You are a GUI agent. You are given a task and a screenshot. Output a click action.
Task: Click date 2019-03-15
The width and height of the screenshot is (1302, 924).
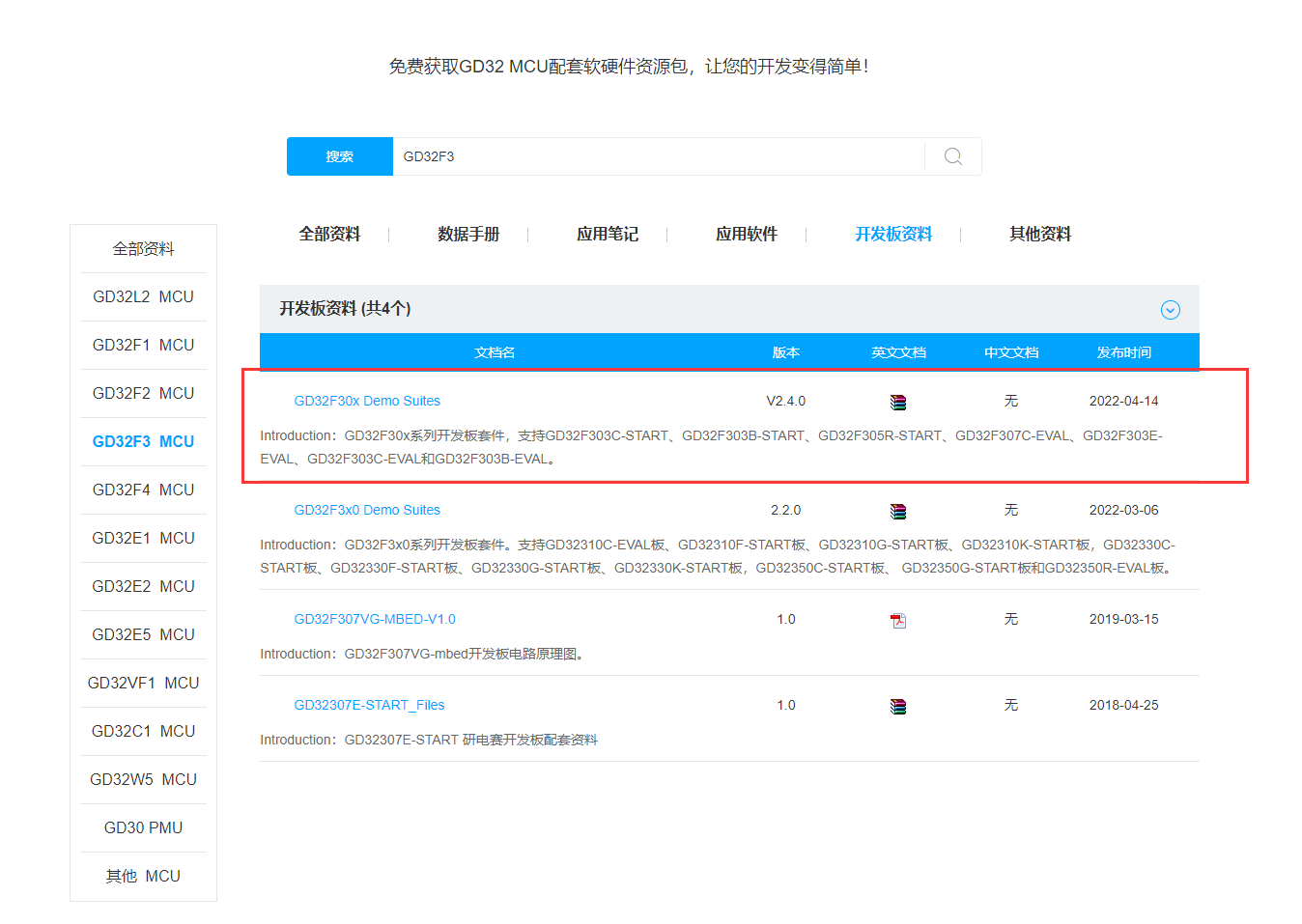[1124, 619]
